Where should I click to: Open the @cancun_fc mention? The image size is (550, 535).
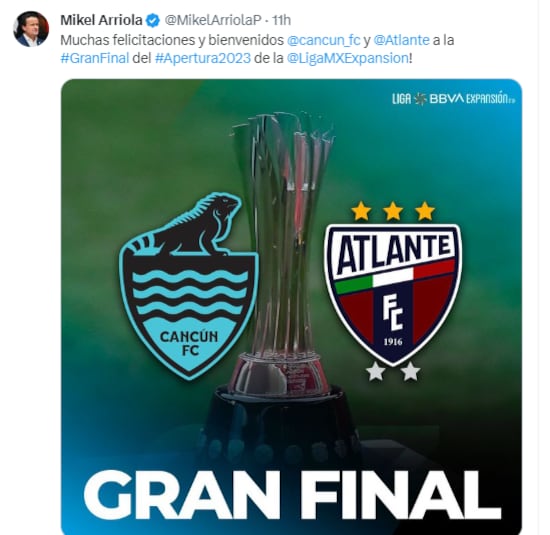pyautogui.click(x=323, y=40)
